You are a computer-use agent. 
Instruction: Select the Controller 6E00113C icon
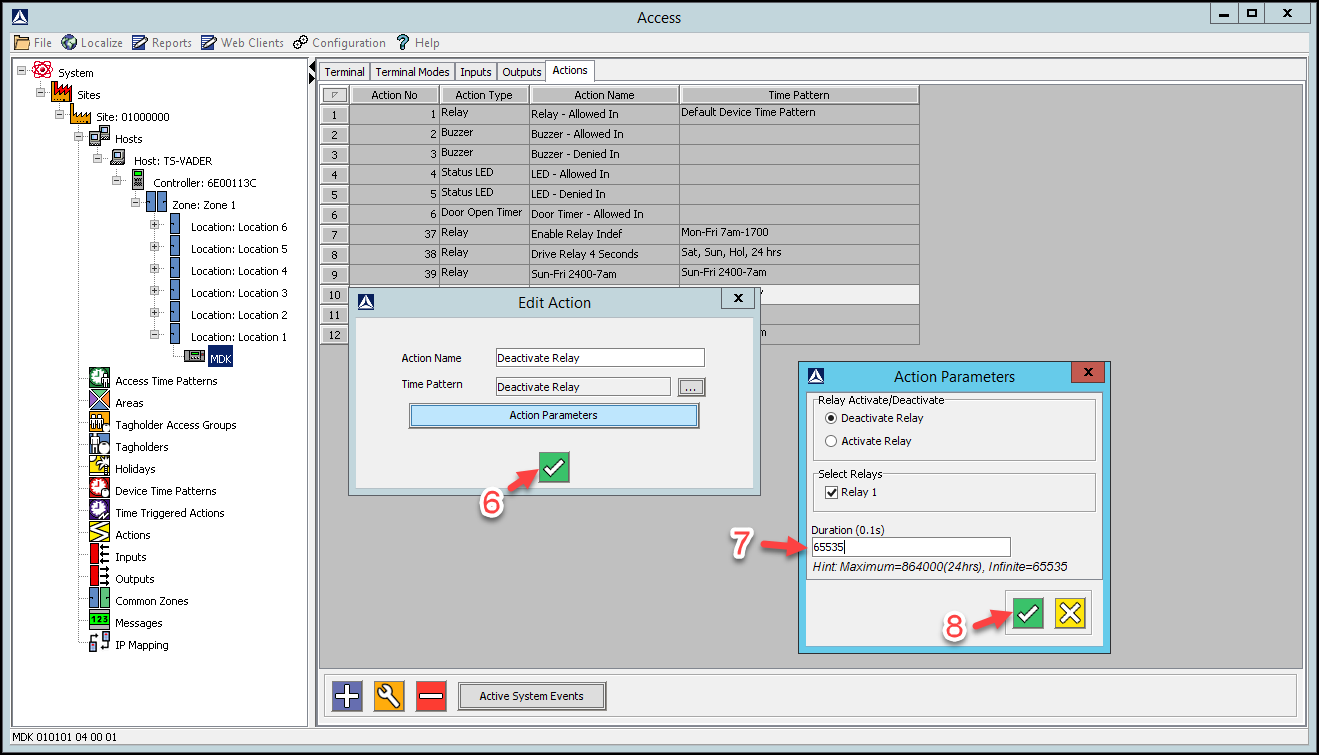click(x=137, y=181)
